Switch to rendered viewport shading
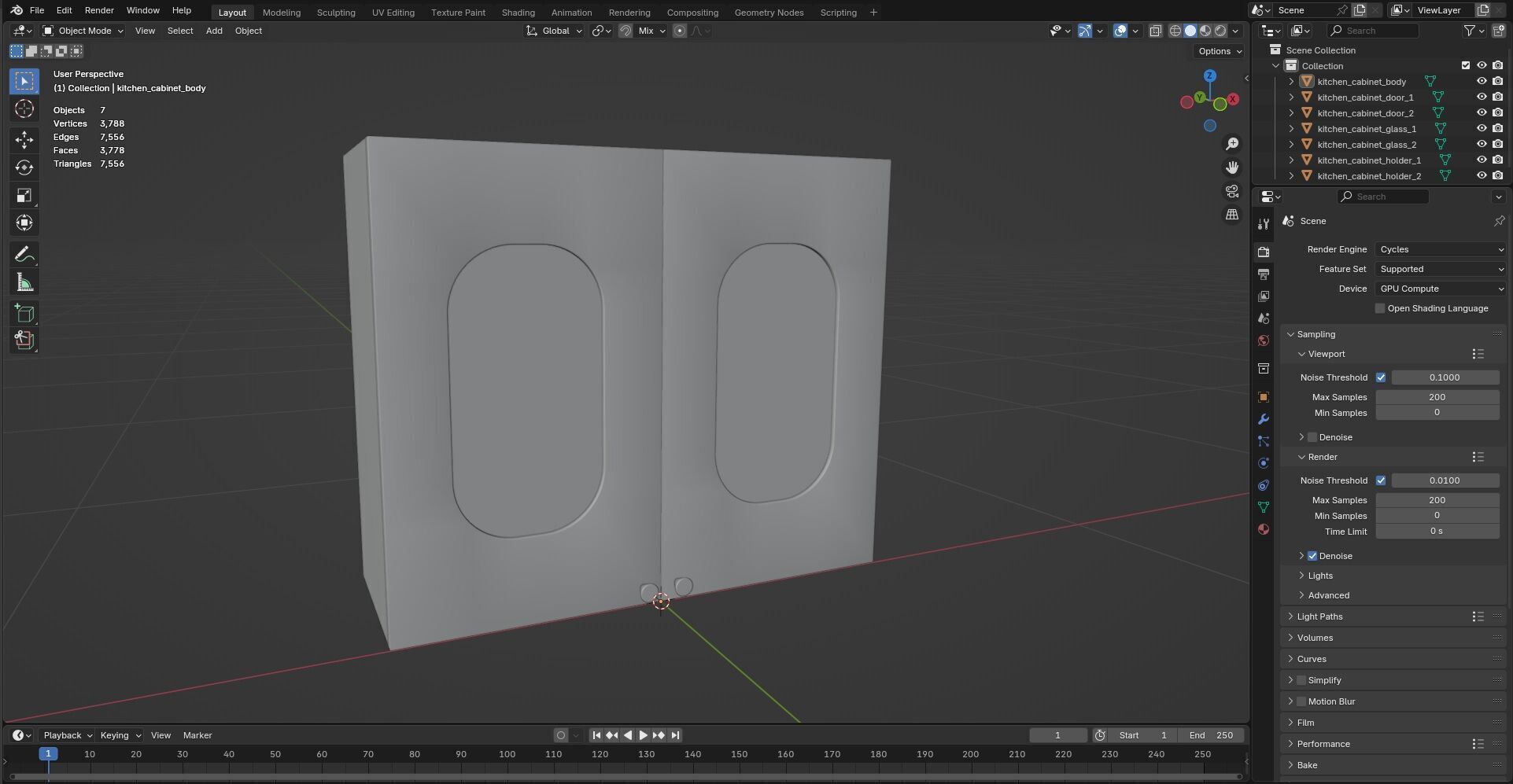This screenshot has width=1513, height=784. click(1220, 31)
